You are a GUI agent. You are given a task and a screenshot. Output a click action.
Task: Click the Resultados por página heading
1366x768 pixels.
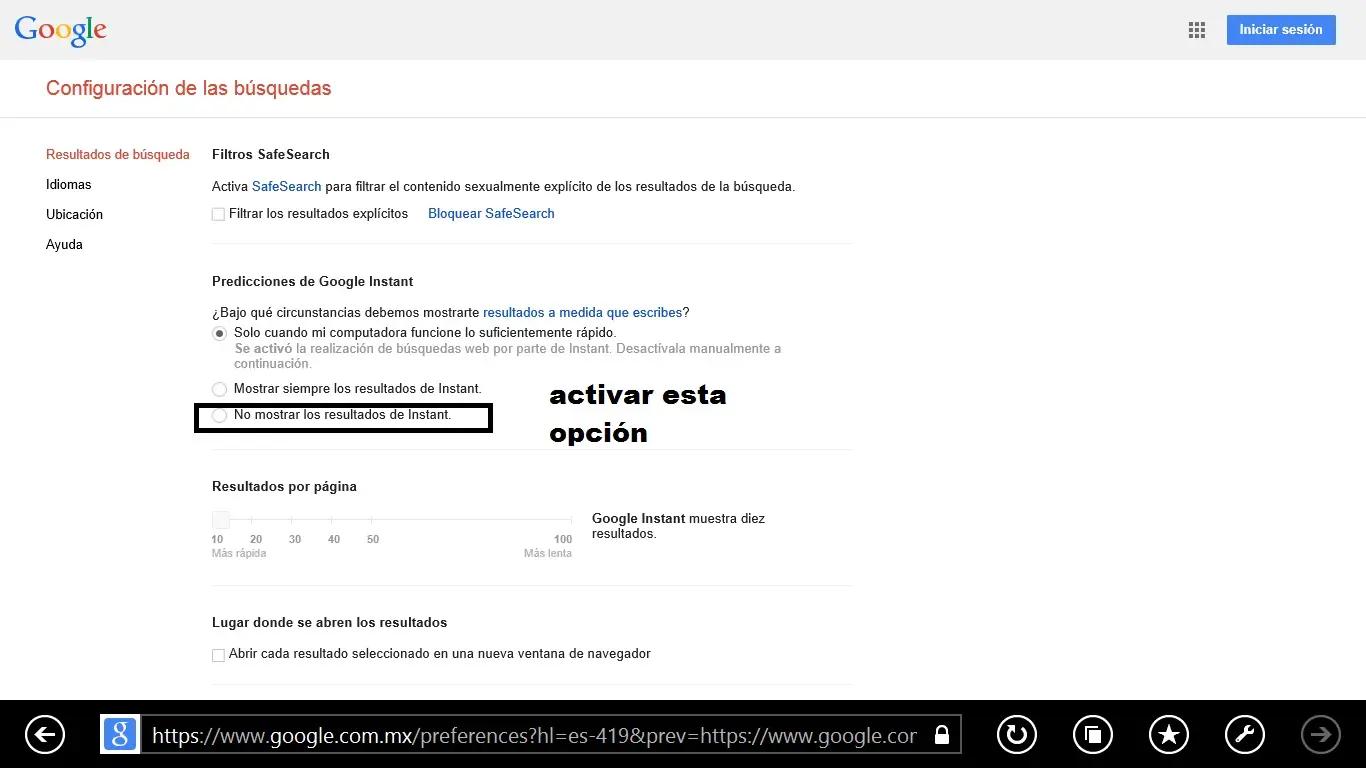pos(284,487)
